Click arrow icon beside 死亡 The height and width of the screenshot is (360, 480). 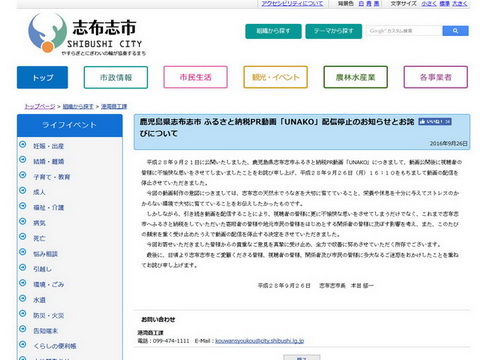pos(23,237)
